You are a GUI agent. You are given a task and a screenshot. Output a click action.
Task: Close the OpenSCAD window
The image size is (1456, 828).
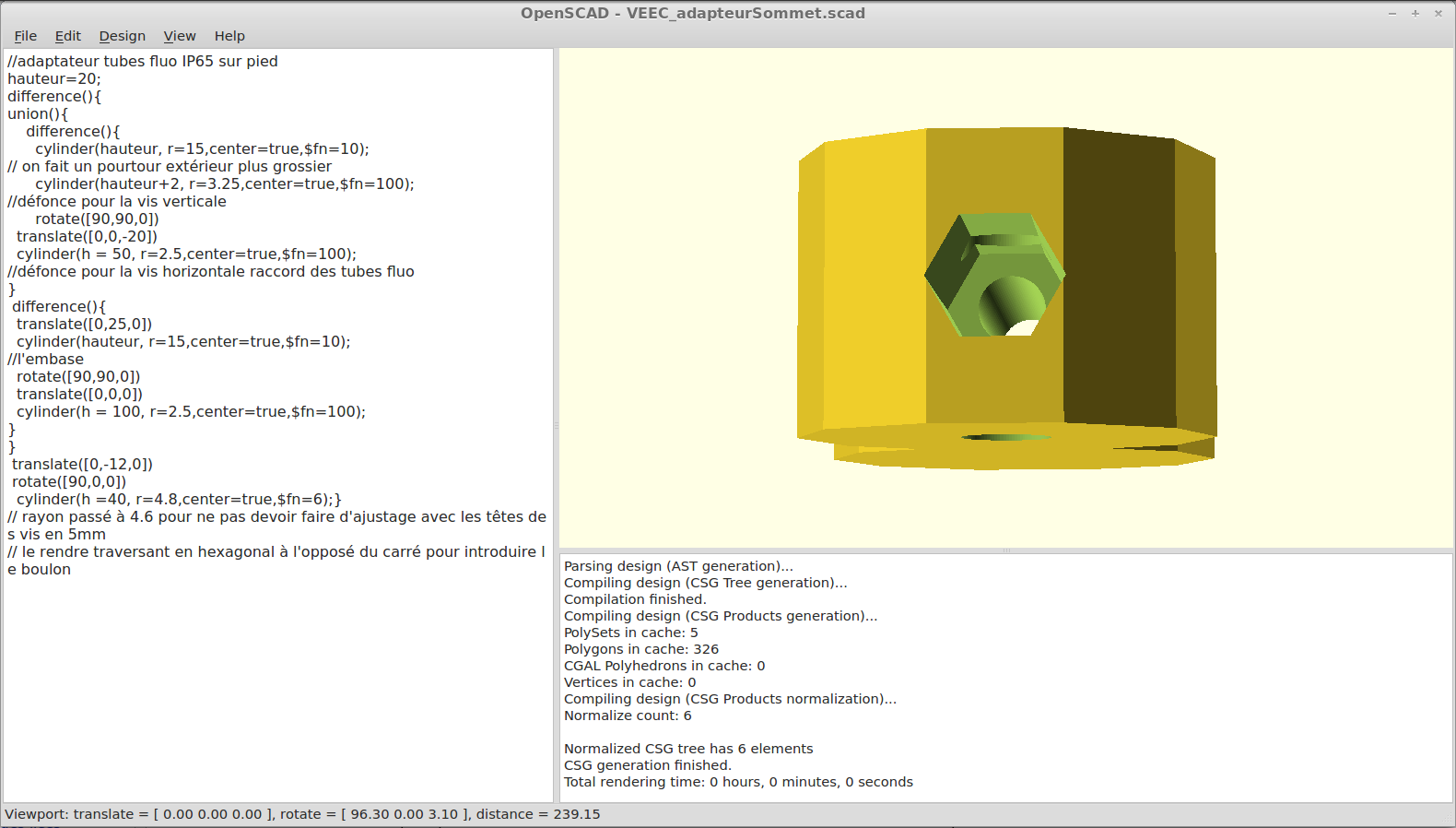point(1438,13)
